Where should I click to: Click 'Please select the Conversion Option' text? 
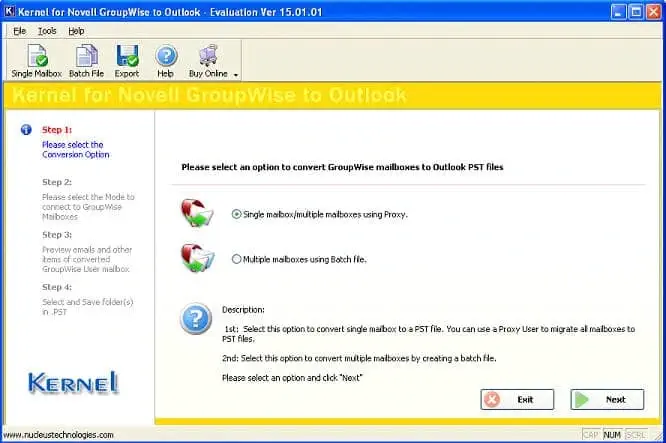point(76,150)
